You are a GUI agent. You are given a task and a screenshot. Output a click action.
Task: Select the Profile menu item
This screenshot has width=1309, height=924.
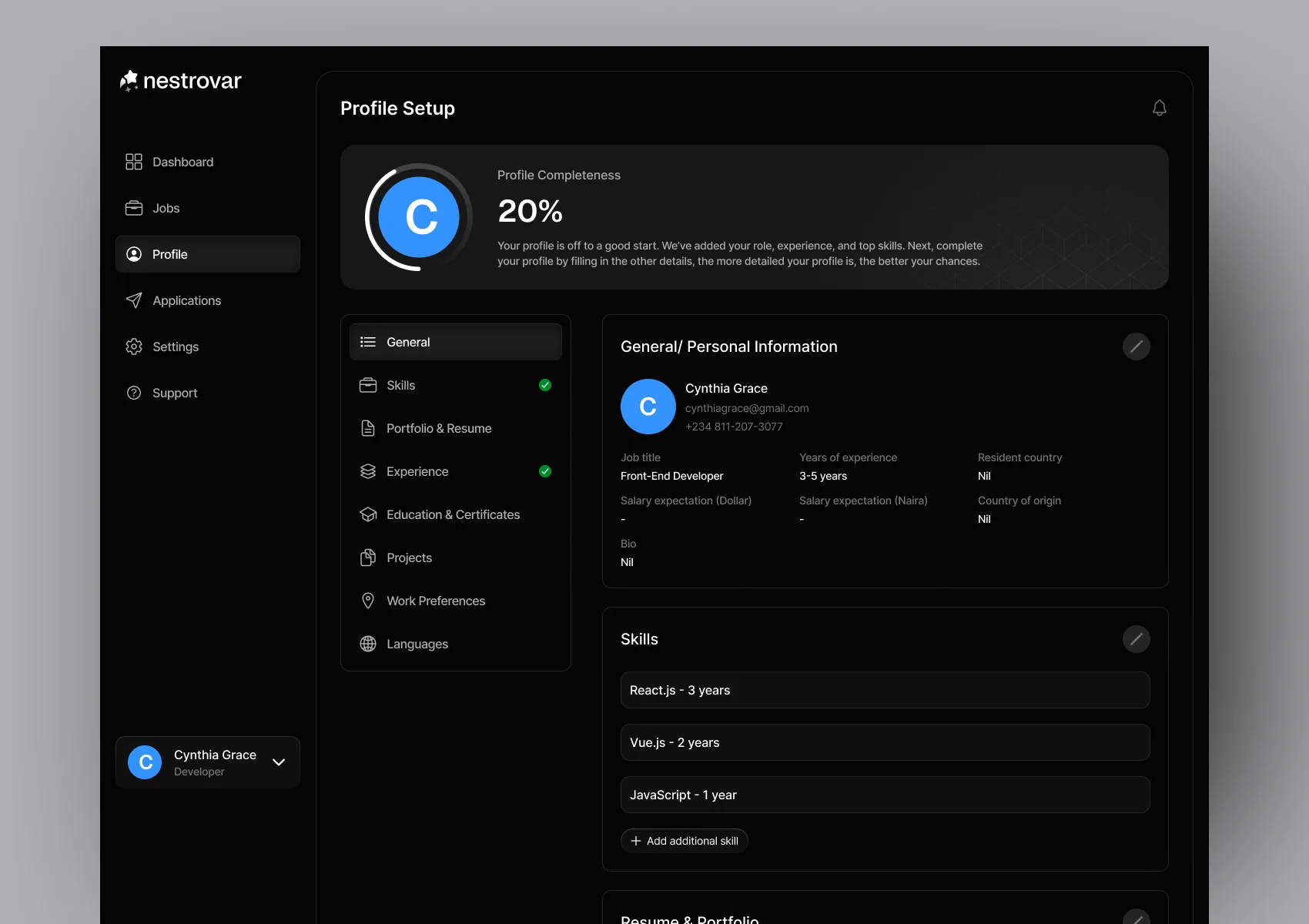208,254
